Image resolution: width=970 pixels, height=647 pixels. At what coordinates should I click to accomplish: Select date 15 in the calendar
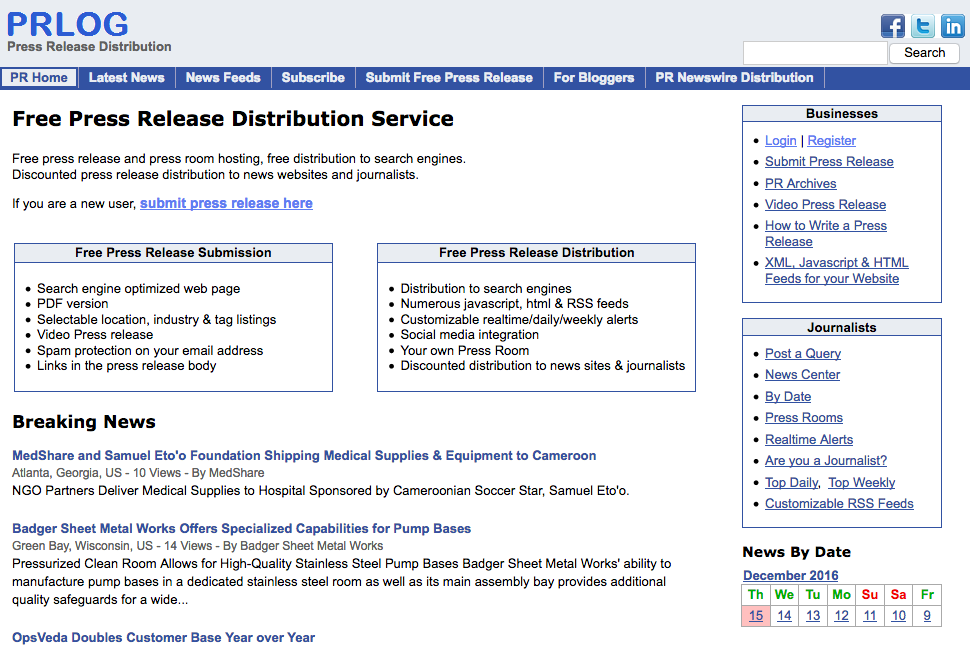tap(756, 616)
